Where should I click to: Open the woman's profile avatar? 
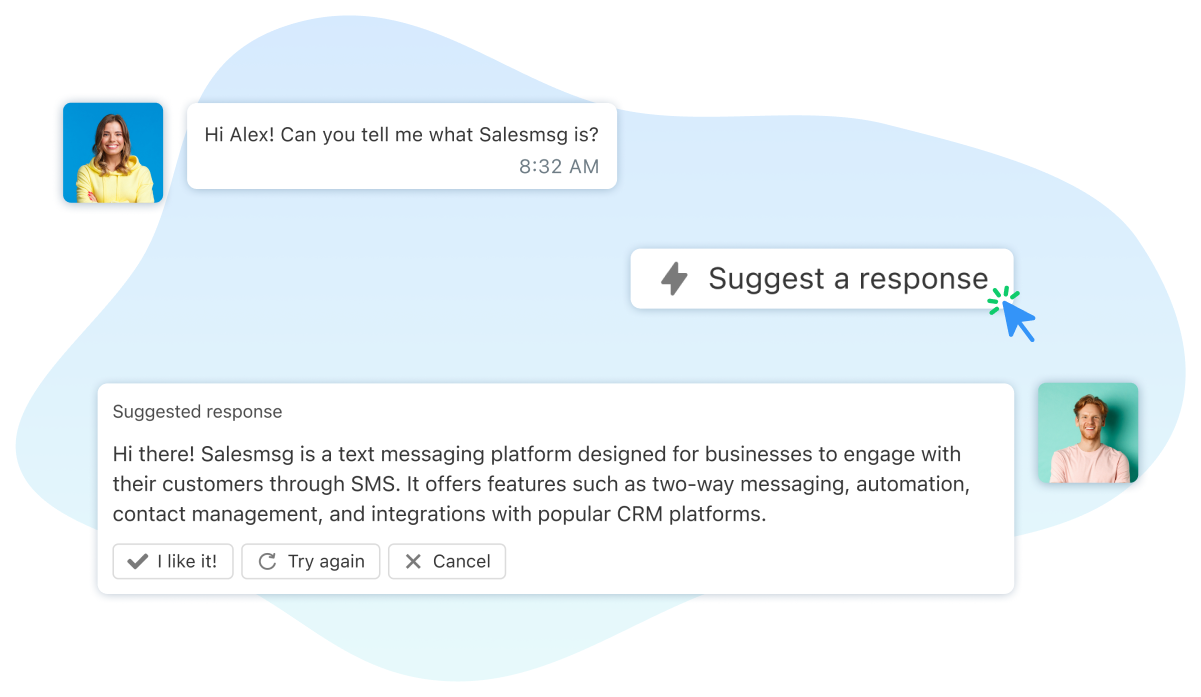[112, 152]
